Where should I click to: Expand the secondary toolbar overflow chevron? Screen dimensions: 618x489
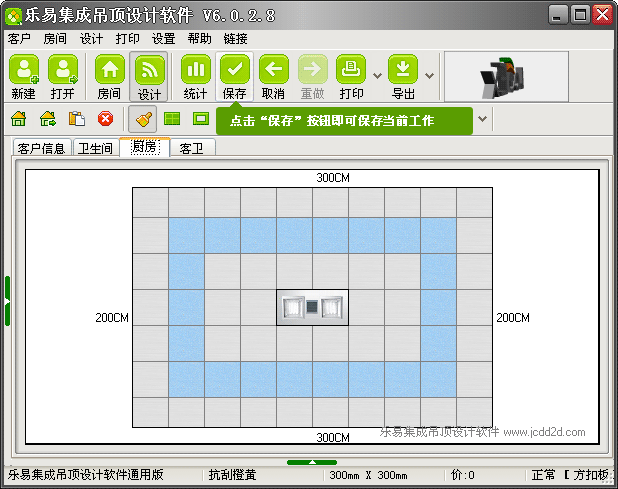[x=482, y=119]
